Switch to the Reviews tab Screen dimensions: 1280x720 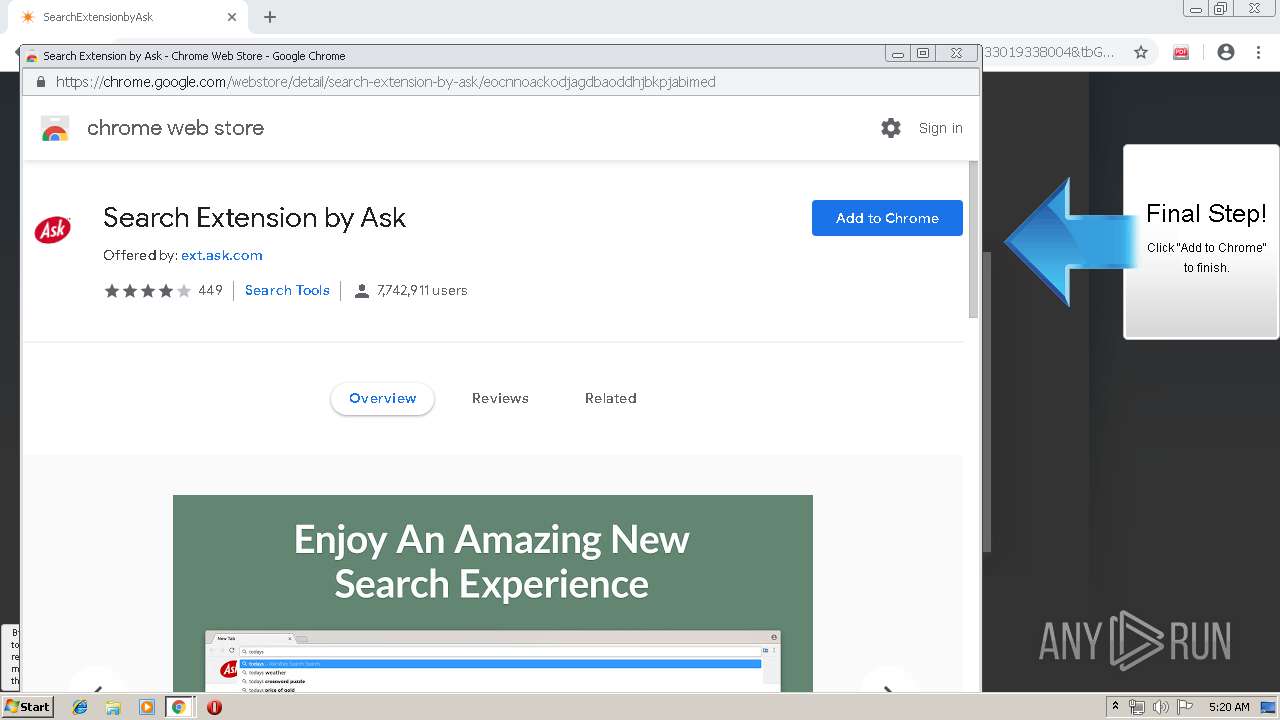pos(500,398)
